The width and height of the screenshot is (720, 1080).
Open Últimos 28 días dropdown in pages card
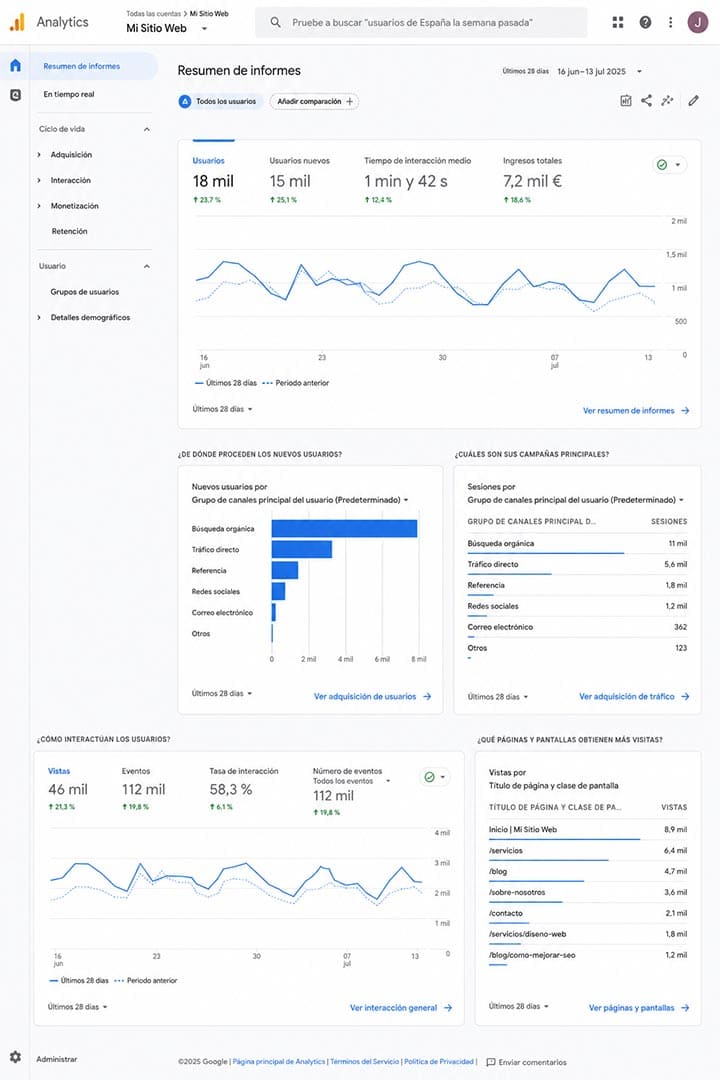click(519, 1006)
